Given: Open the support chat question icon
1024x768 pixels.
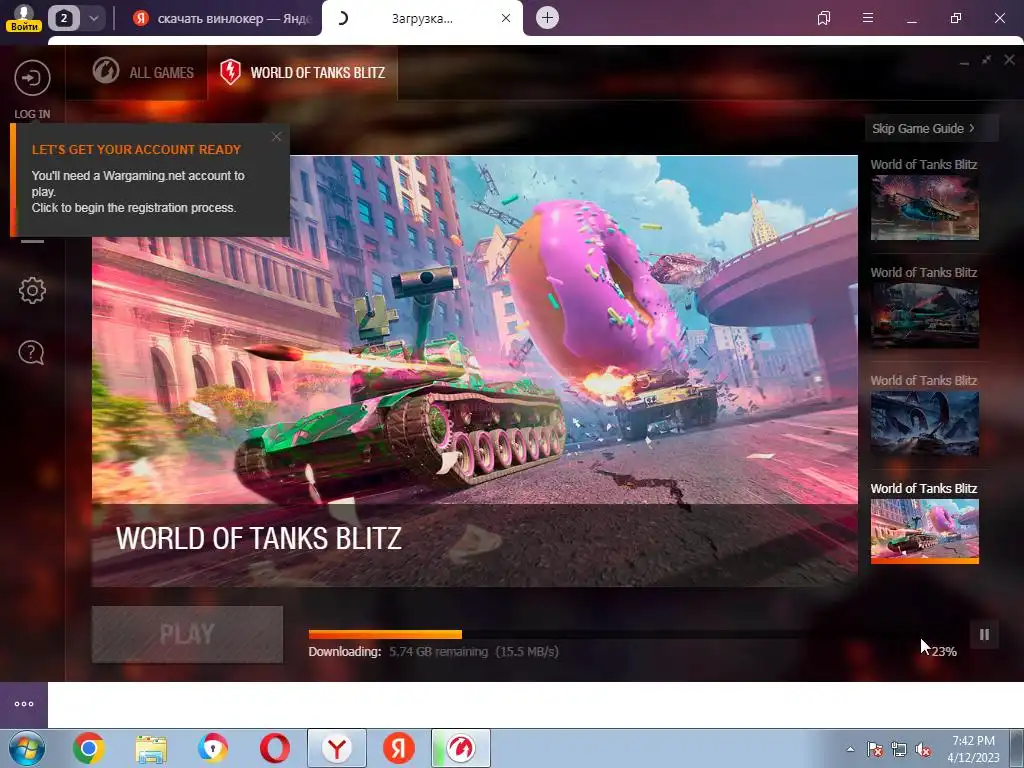Looking at the screenshot, I should (31, 353).
